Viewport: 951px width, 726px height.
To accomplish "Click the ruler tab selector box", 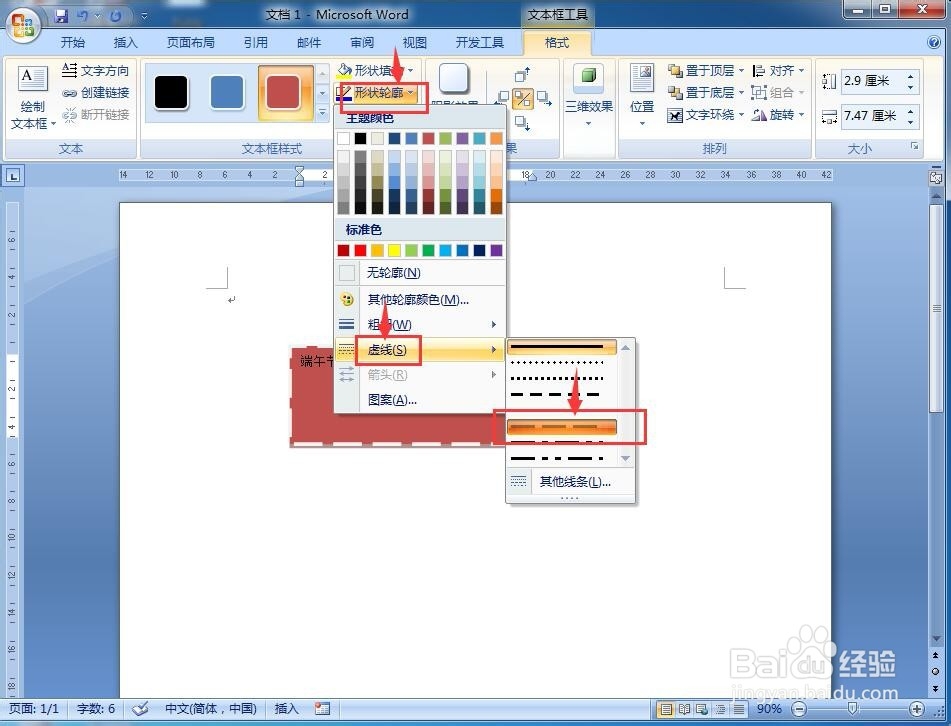I will coord(13,176).
